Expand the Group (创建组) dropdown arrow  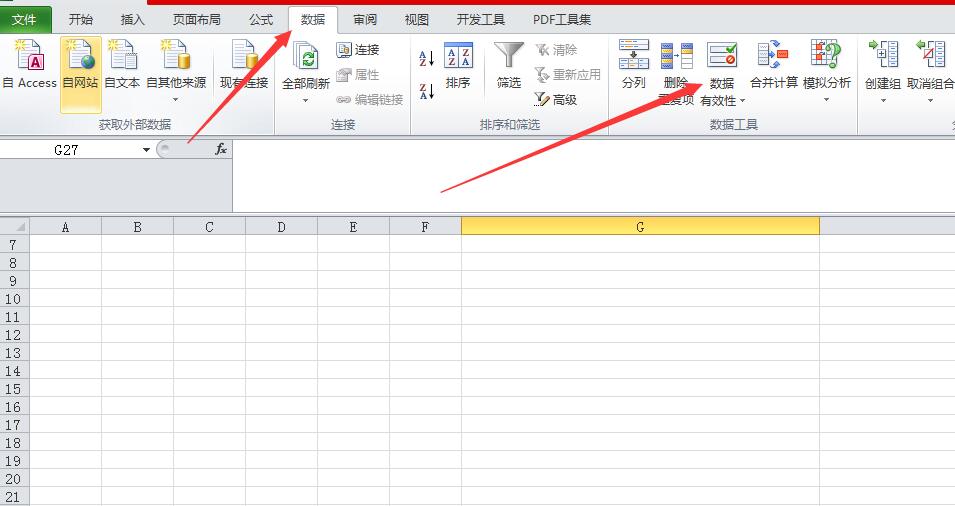[x=883, y=100]
